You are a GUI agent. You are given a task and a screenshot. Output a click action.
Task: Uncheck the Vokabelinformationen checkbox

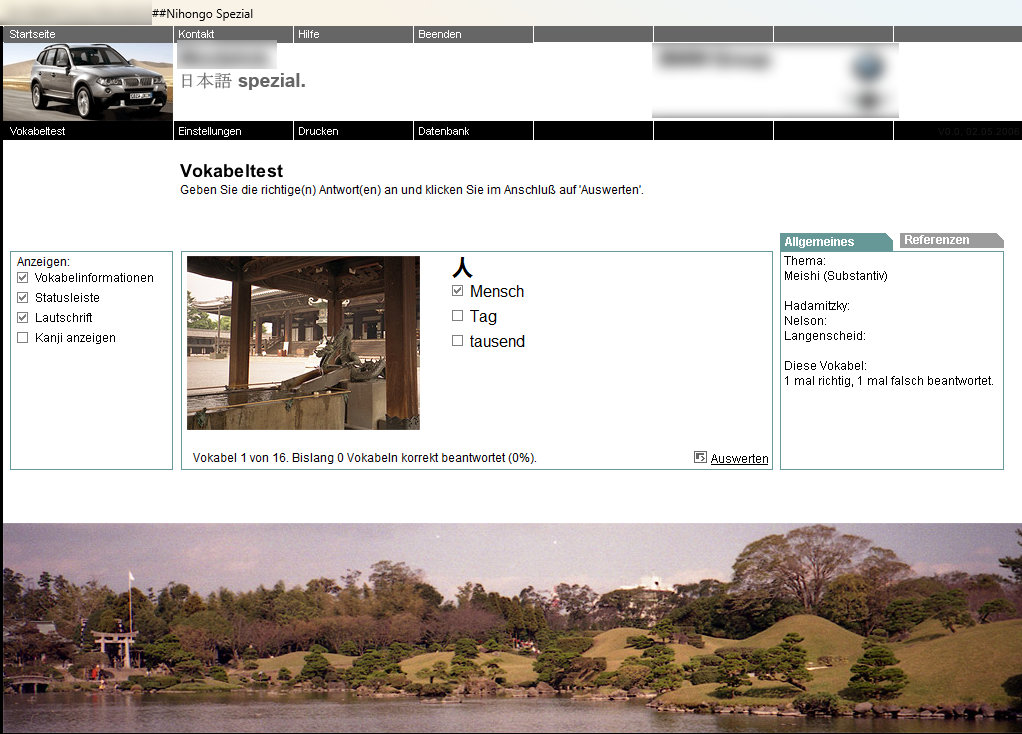(23, 278)
